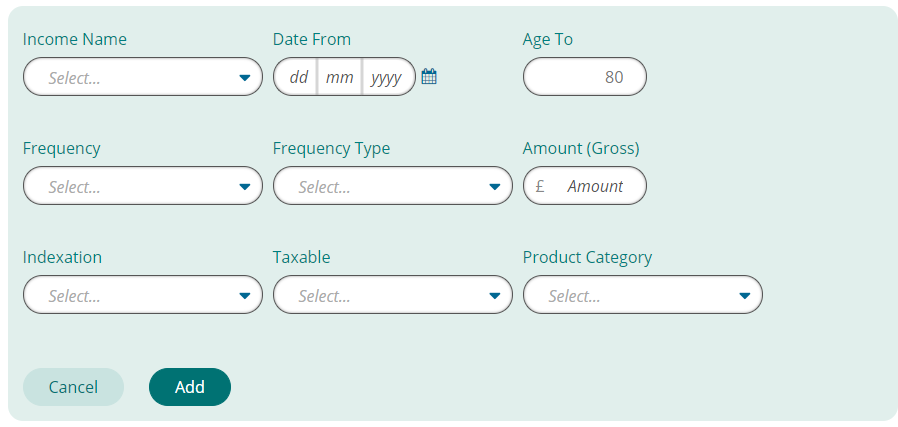This screenshot has width=898, height=427.
Task: Click the Add button
Action: point(190,387)
